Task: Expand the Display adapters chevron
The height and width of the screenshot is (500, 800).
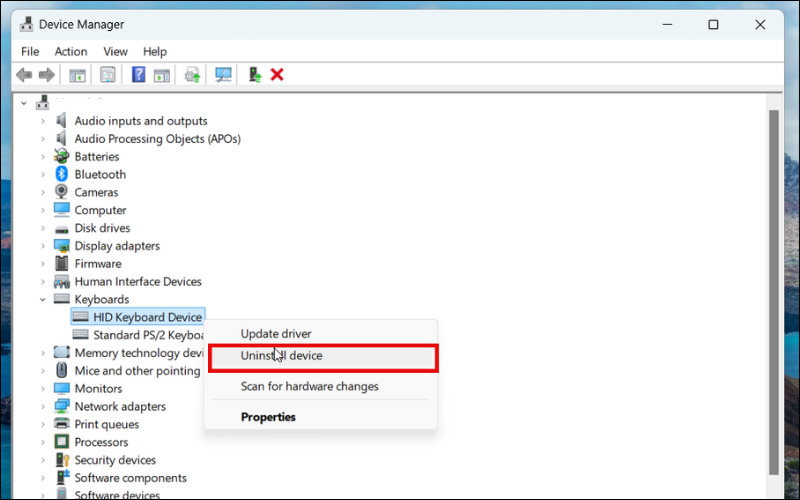Action: pos(43,246)
